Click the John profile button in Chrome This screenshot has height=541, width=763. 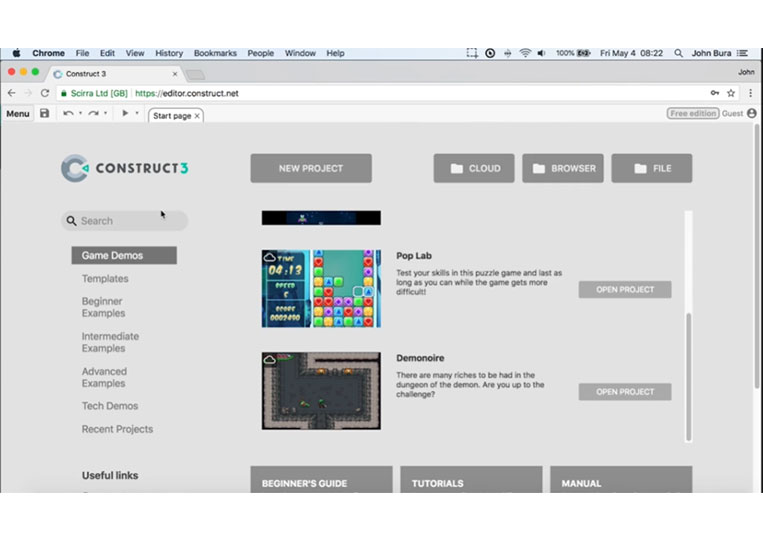pos(746,72)
